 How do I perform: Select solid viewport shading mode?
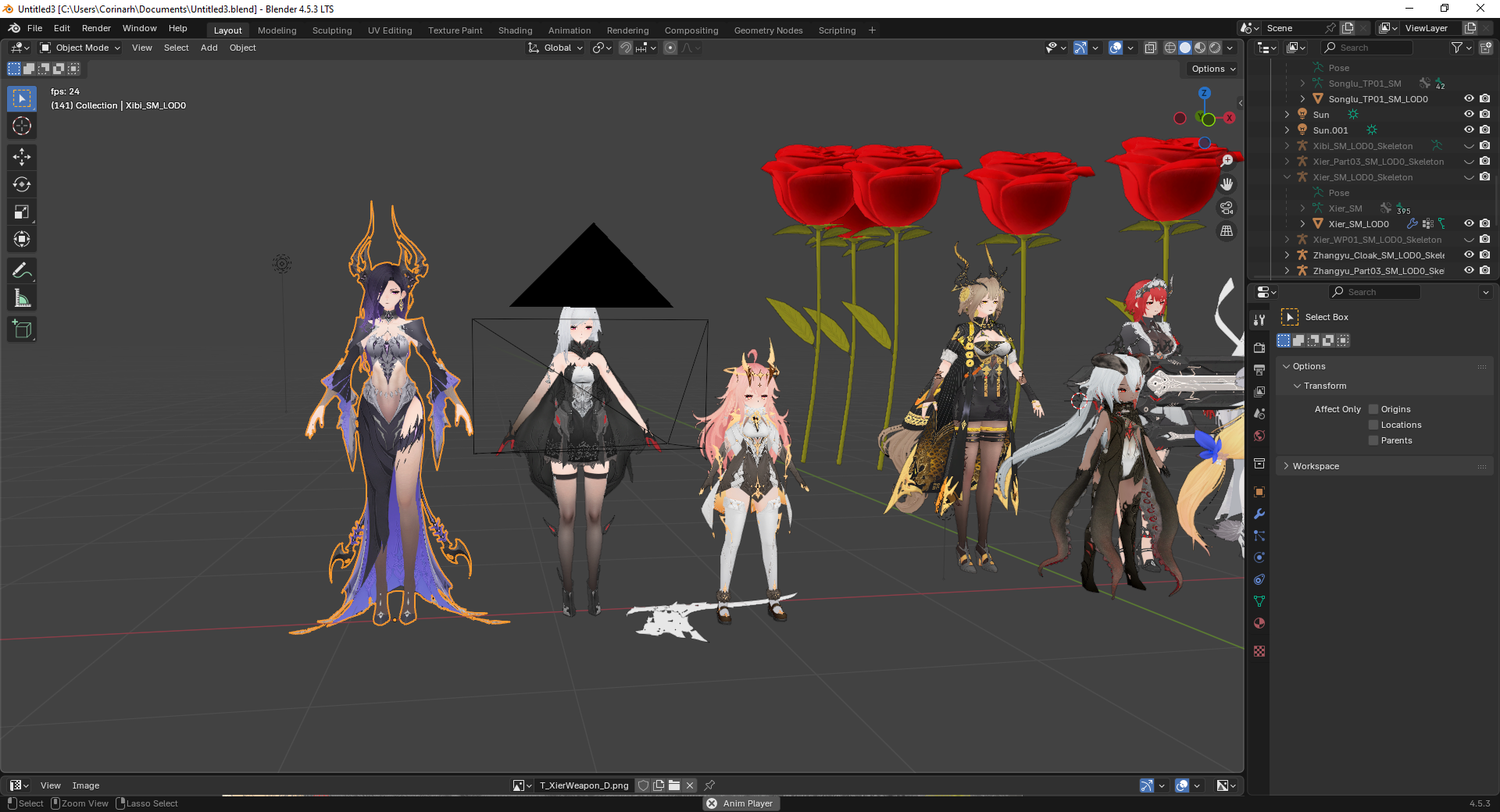click(x=1185, y=48)
